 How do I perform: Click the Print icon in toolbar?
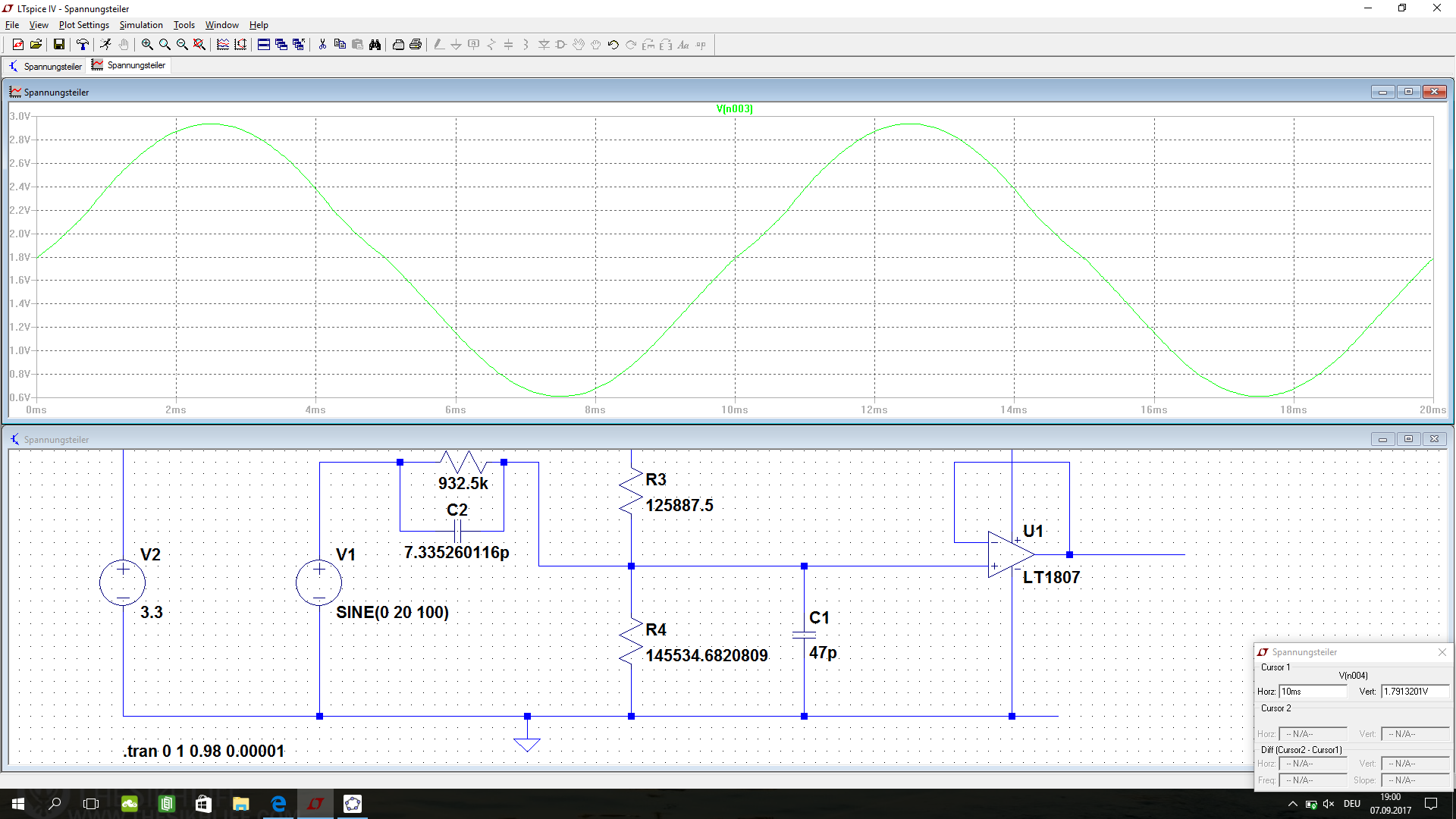pyautogui.click(x=416, y=45)
